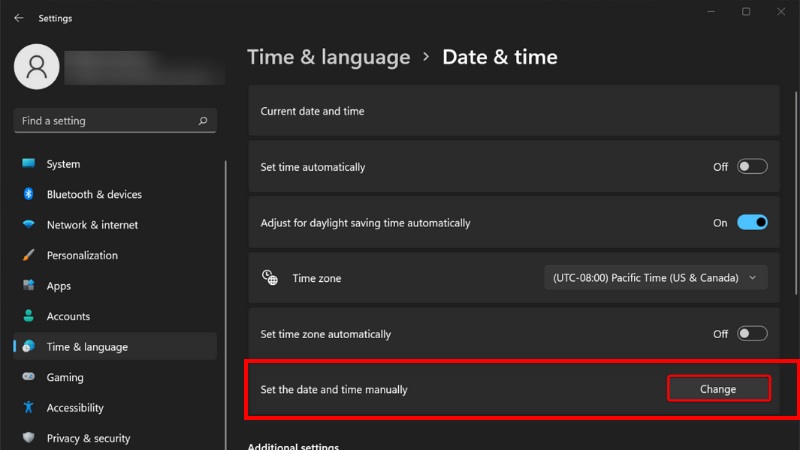
Task: Click the Change button for manual time
Action: pos(718,389)
